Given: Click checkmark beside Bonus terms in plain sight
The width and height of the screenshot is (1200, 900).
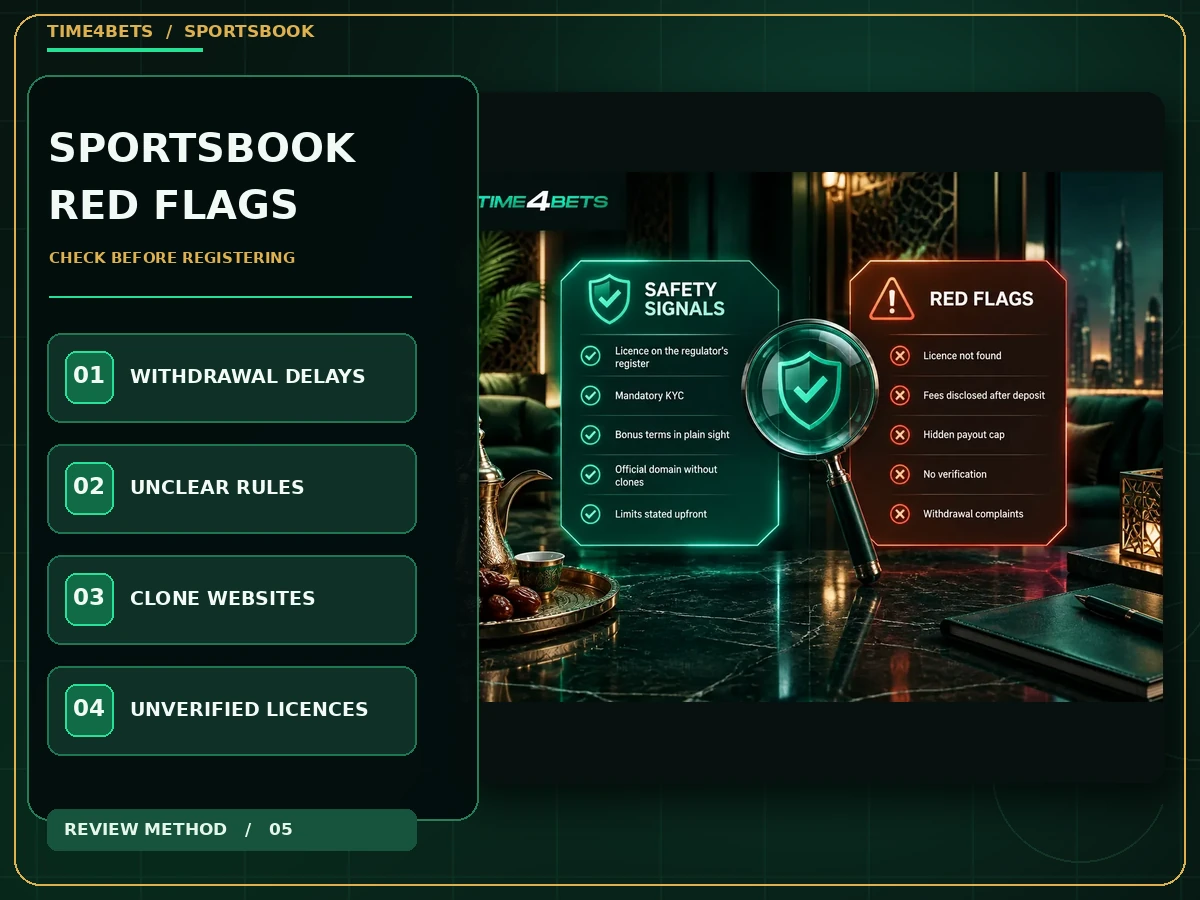Looking at the screenshot, I should pos(591,435).
